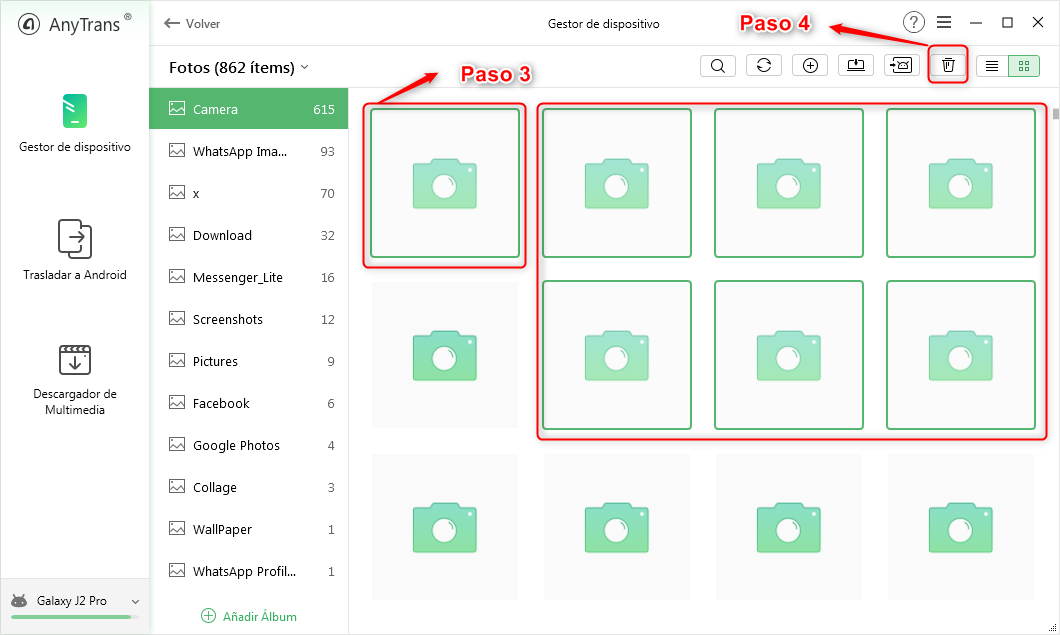Image resolution: width=1060 pixels, height=635 pixels.
Task: Refresh the photo list
Action: tap(763, 65)
